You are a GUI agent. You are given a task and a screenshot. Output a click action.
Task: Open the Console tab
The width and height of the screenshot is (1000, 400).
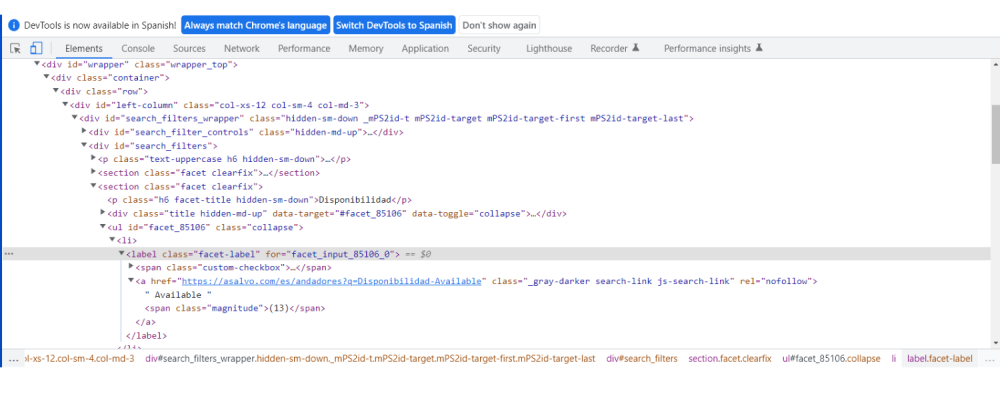pos(138,48)
